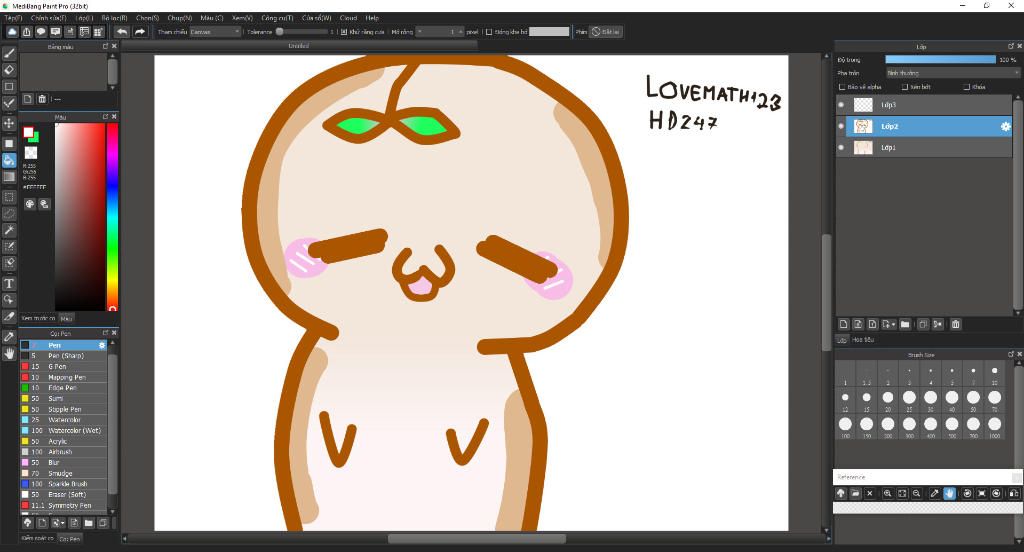Viewport: 1024px width, 552px height.
Task: Click the horizontal canvas scrollbar
Action: (x=477, y=539)
